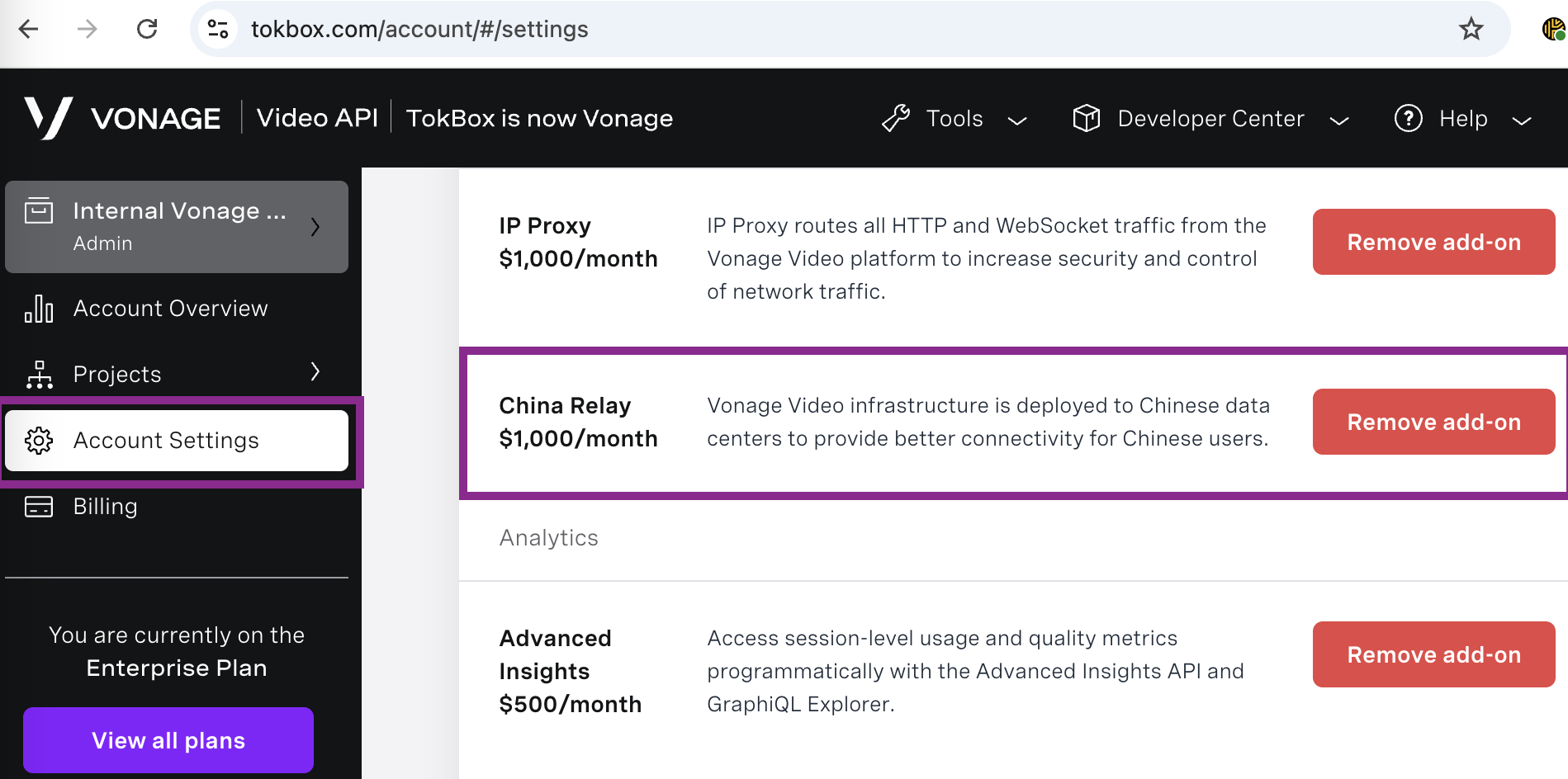Viewport: 1568px width, 779px height.
Task: Expand the Developer Center dropdown chevron
Action: coord(1339,120)
